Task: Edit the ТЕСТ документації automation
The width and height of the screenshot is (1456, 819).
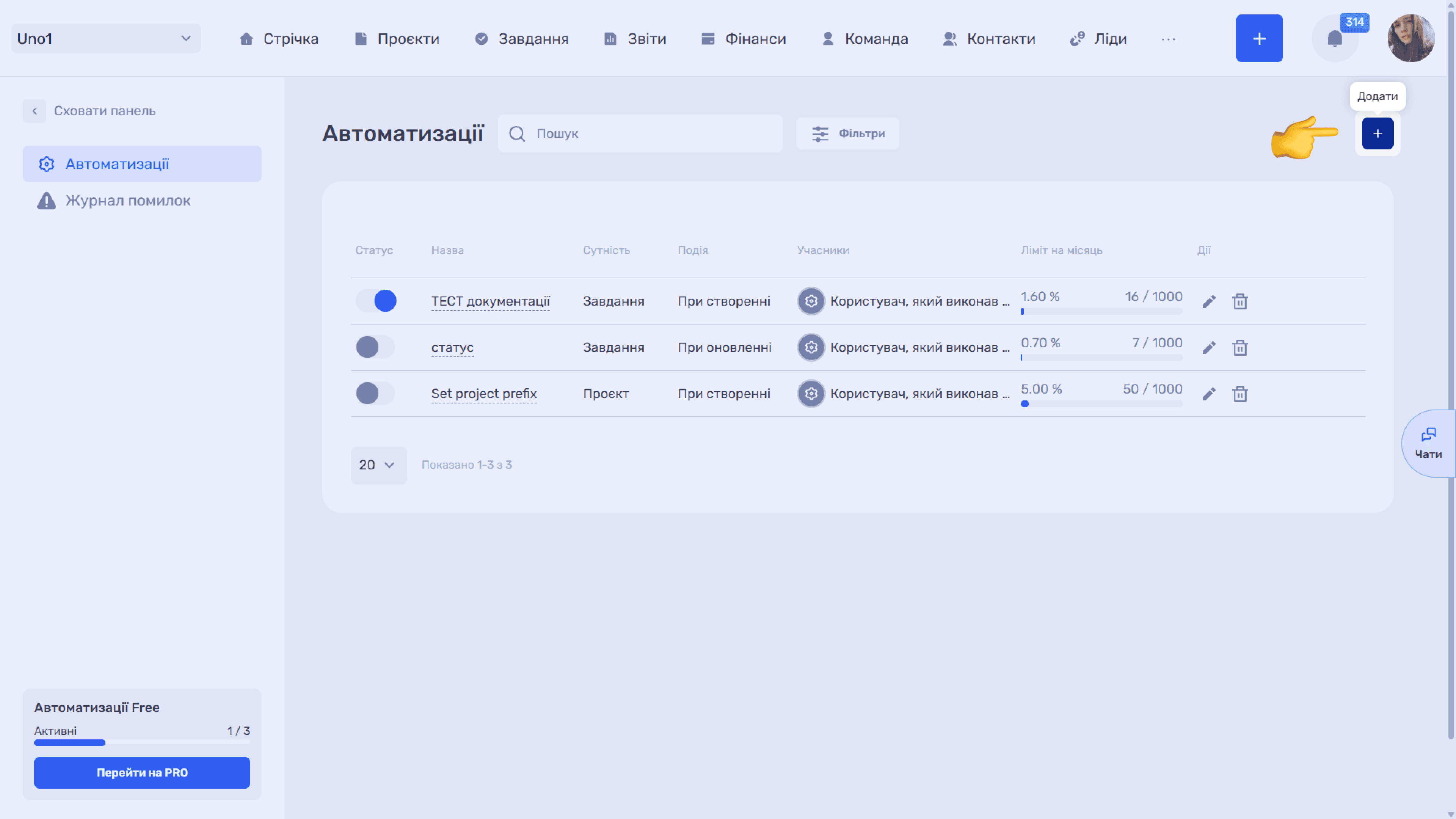Action: (1208, 301)
